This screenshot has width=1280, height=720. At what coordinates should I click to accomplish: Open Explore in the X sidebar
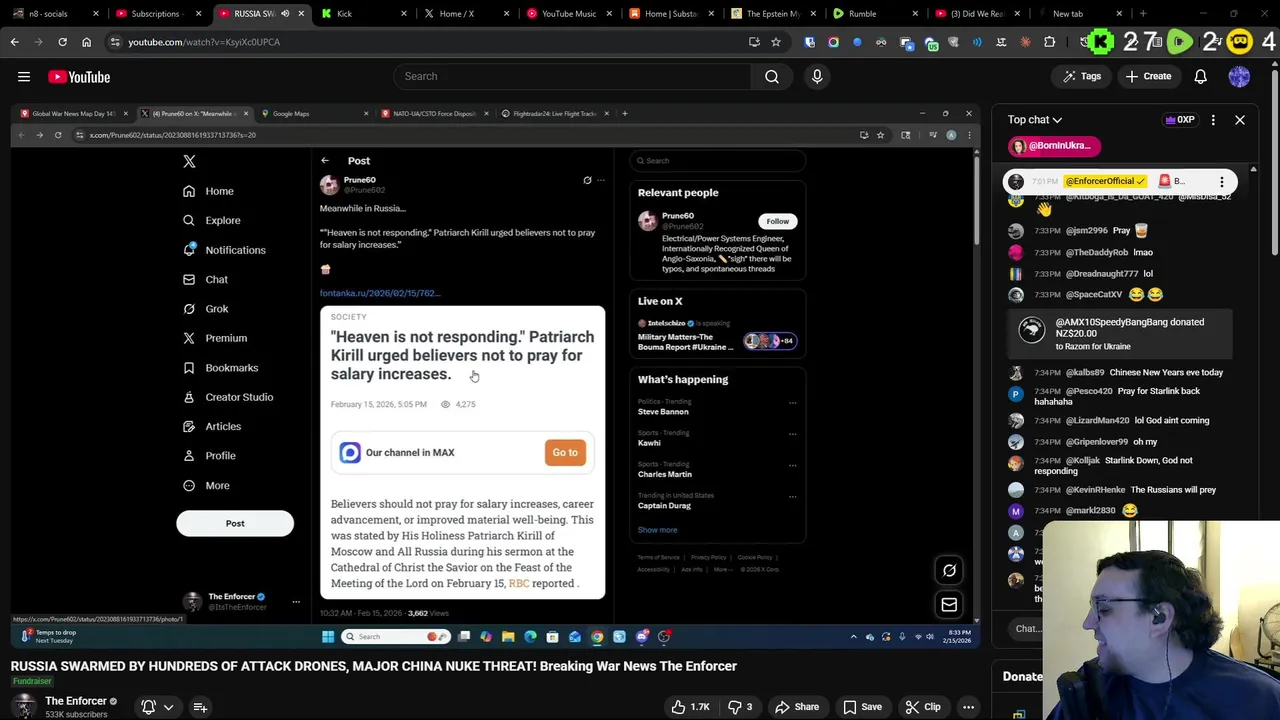click(212, 220)
